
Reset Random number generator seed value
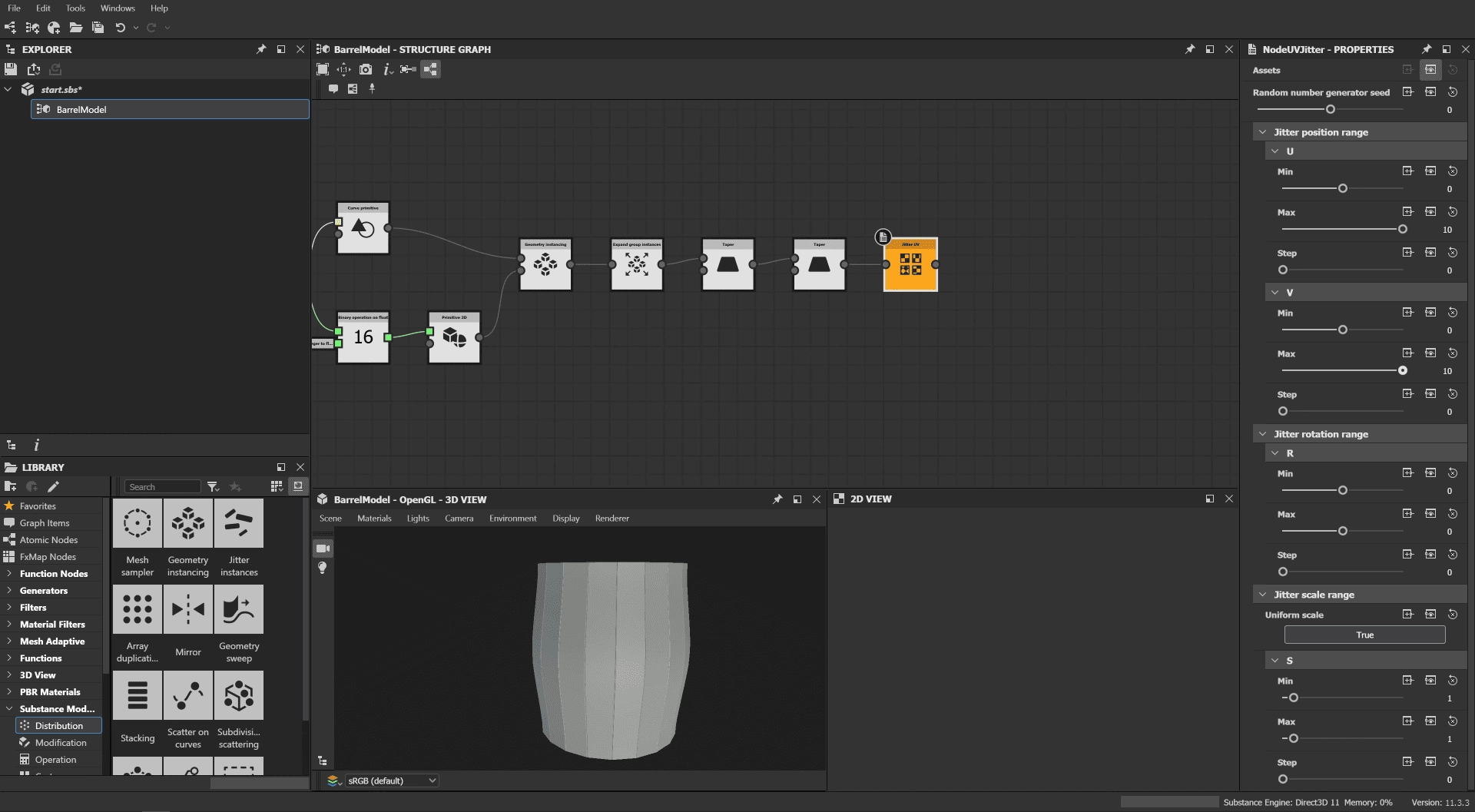pyautogui.click(x=1452, y=92)
